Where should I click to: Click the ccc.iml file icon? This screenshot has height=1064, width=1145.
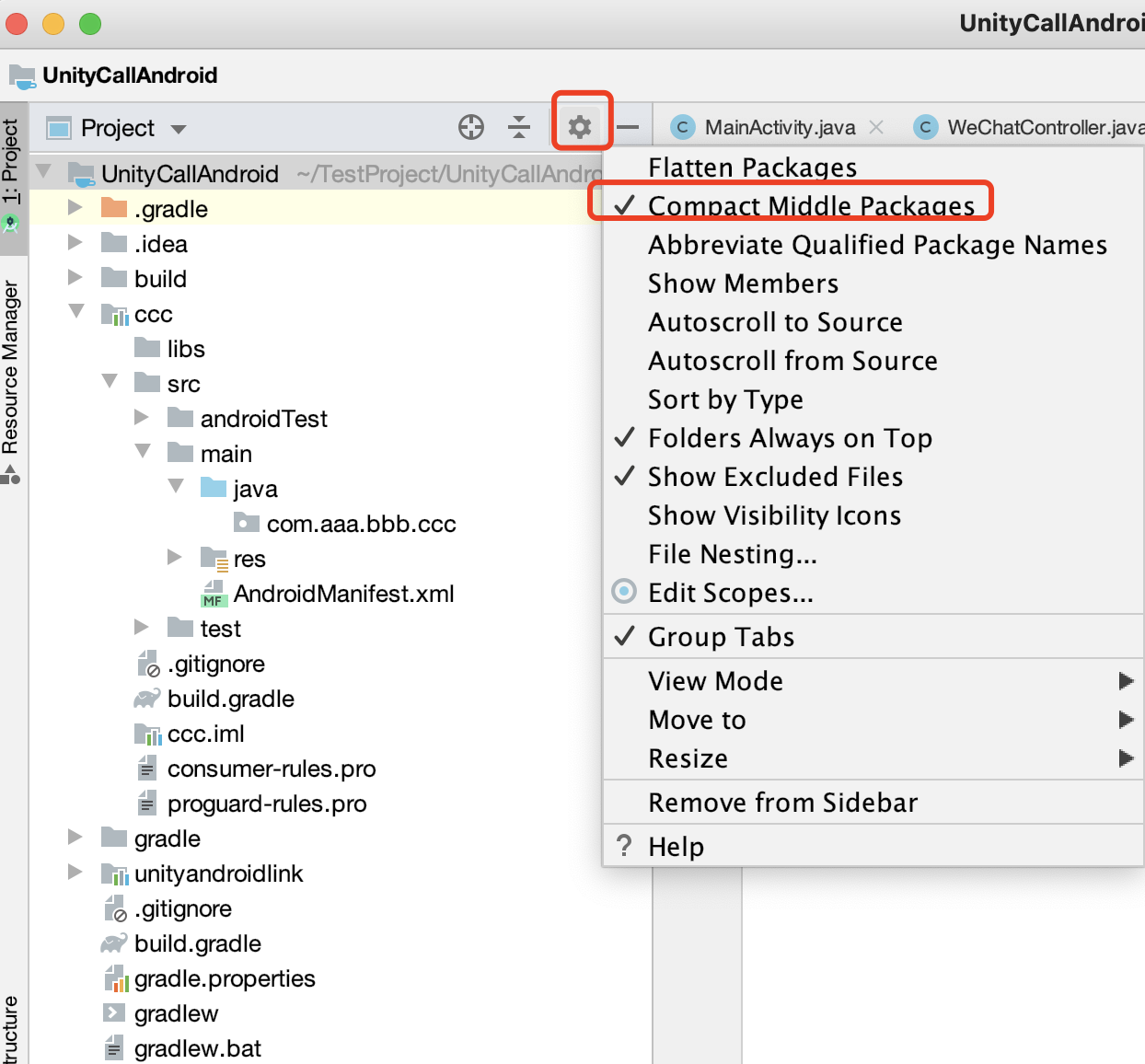tap(147, 734)
